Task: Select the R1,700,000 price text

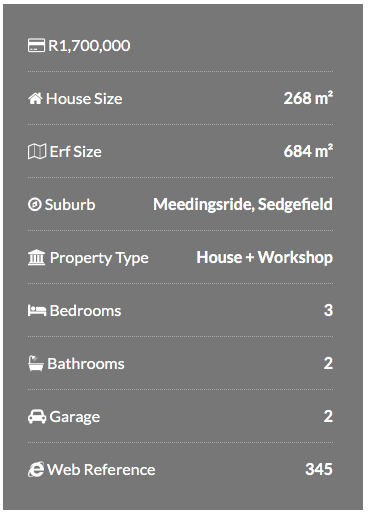Action: coord(89,46)
